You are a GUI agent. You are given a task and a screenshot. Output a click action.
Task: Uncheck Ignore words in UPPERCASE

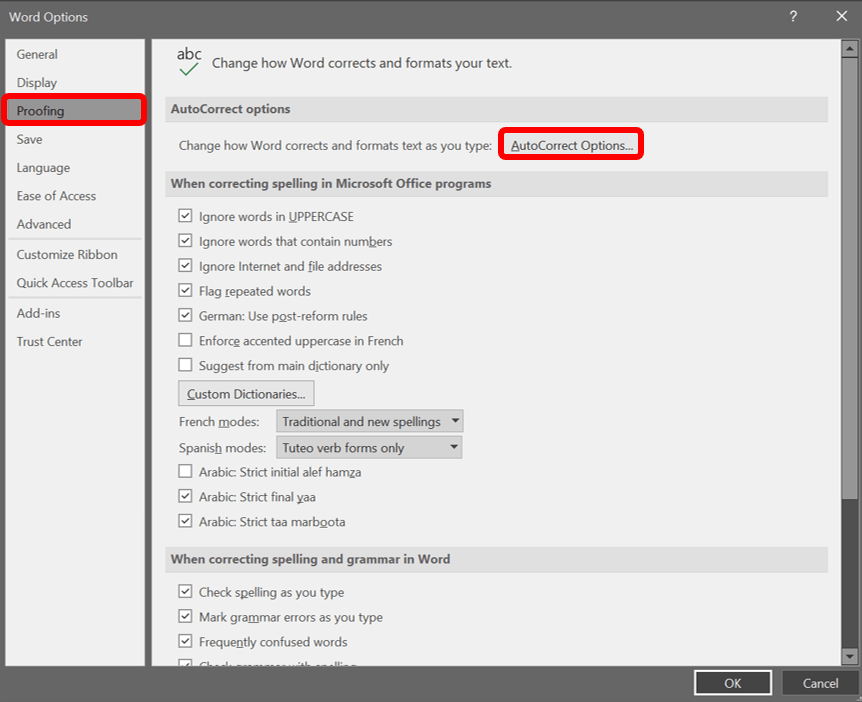185,216
